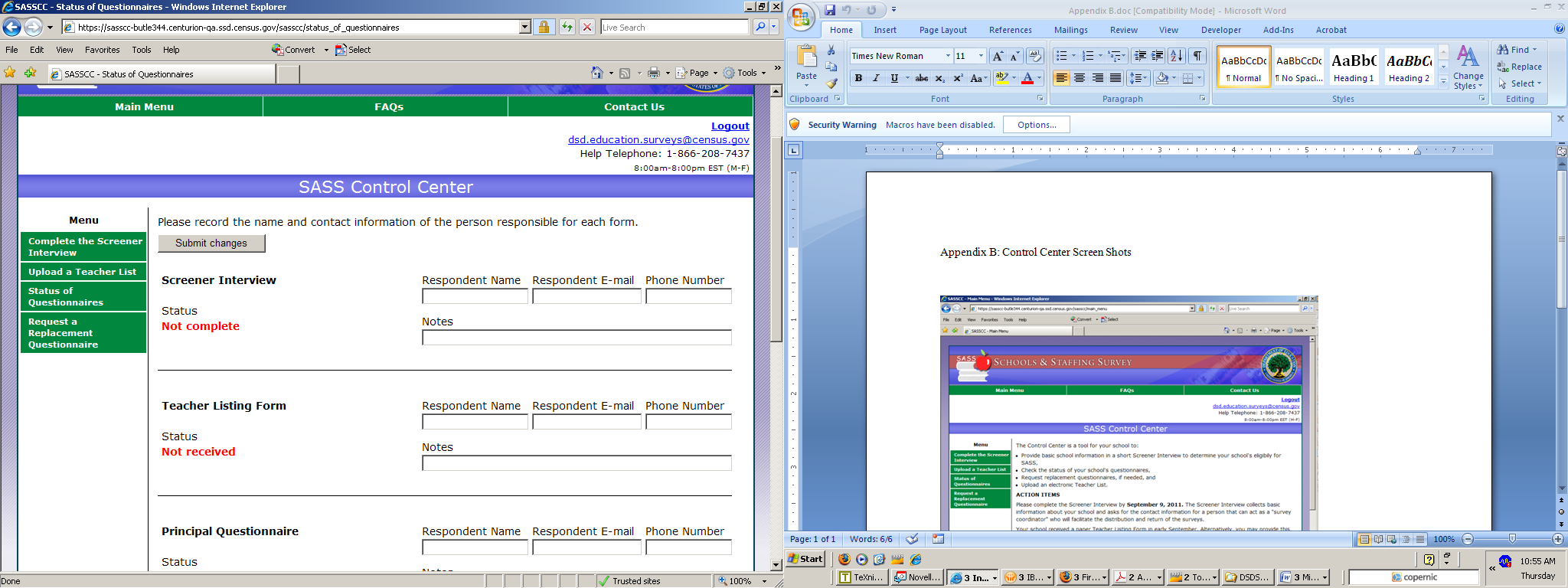Image resolution: width=1568 pixels, height=588 pixels.
Task: Click the Save icon in Word toolbar
Action: pos(830,10)
